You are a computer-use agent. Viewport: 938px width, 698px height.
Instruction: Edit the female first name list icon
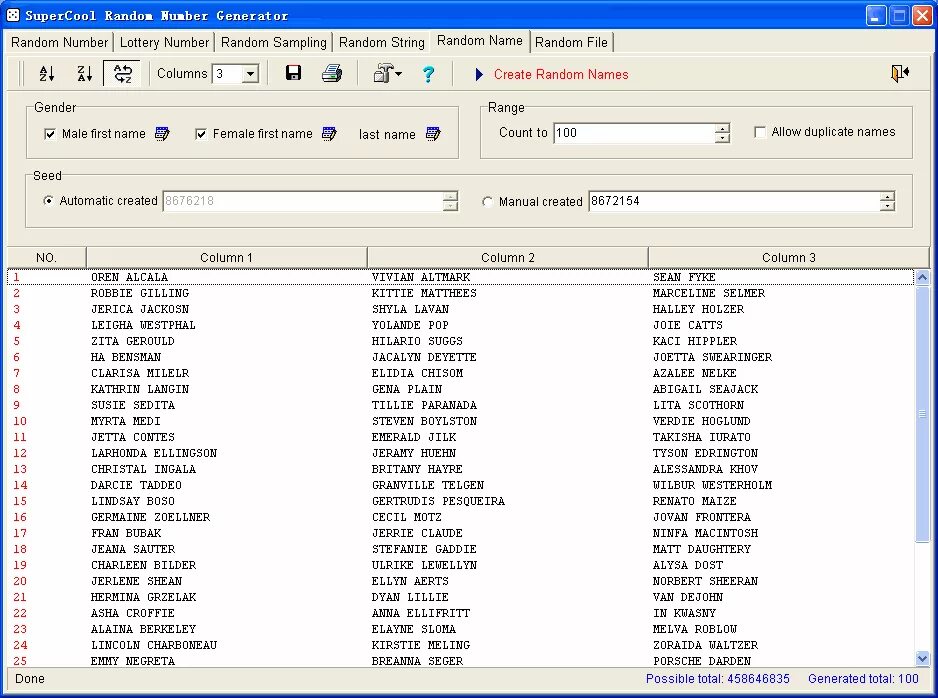[x=329, y=133]
